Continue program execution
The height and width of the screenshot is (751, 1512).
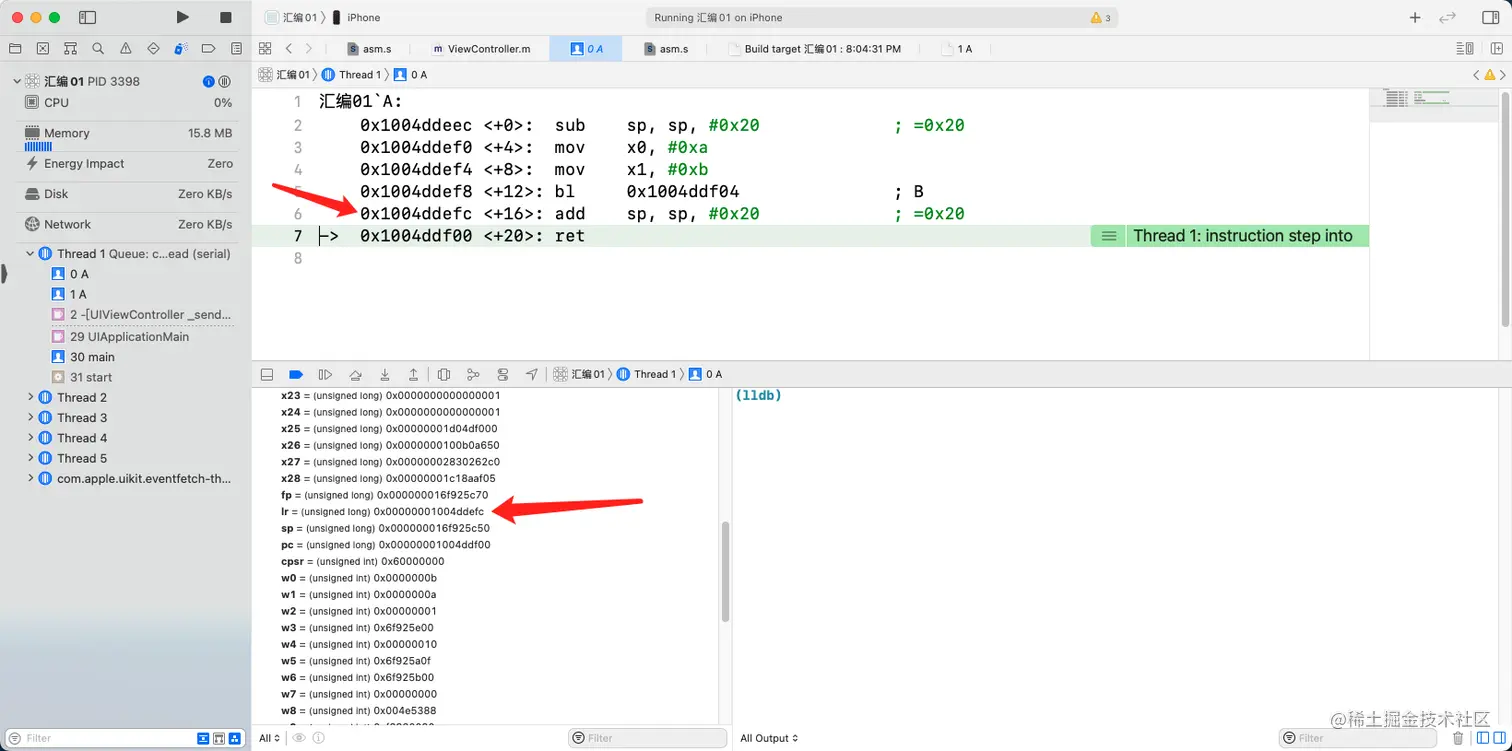325,374
